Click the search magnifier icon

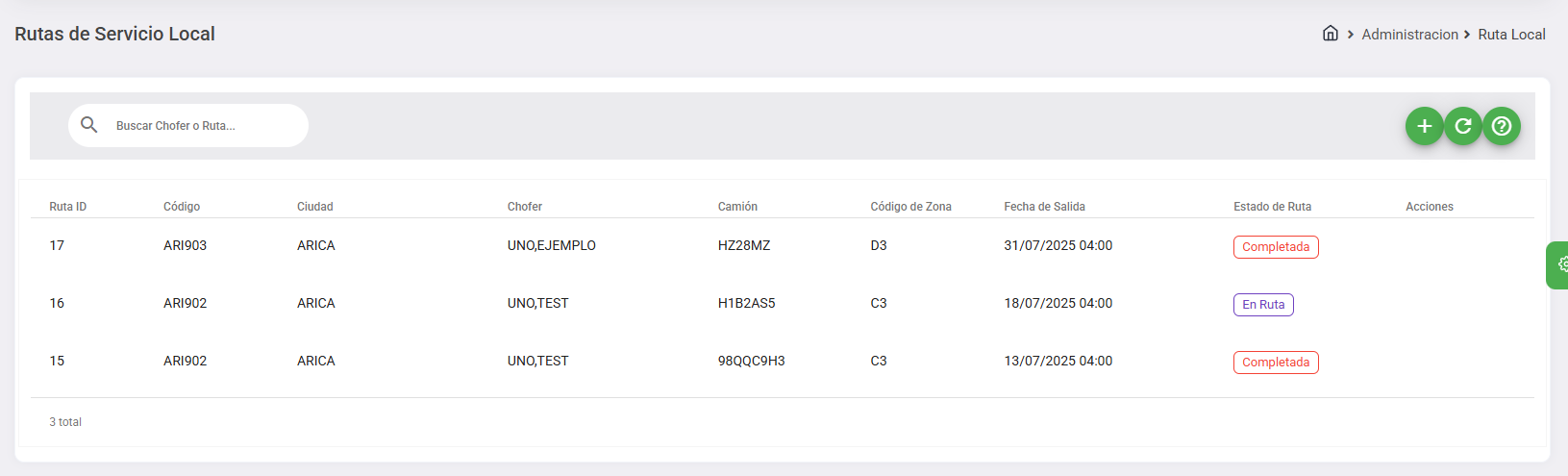coord(89,125)
